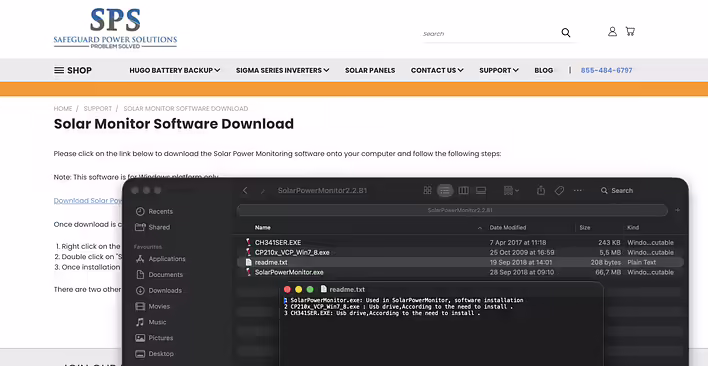Go to SUPPORT breadcrumb
Viewport: 708px width, 366px height.
[x=98, y=109]
